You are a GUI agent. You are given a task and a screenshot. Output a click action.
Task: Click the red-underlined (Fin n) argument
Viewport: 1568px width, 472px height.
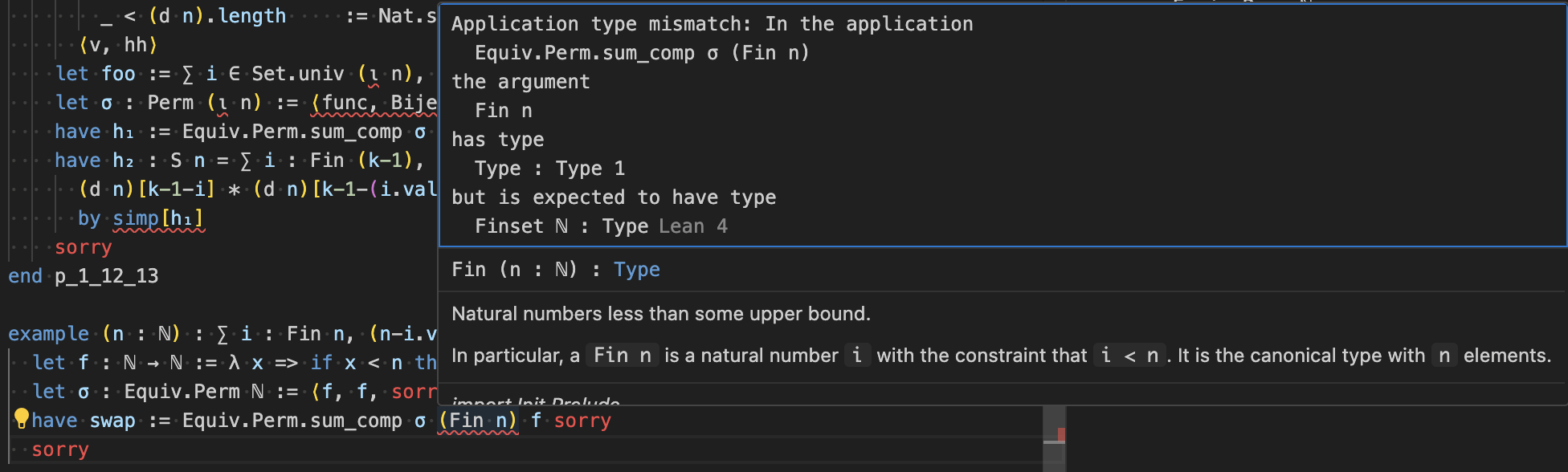(478, 421)
